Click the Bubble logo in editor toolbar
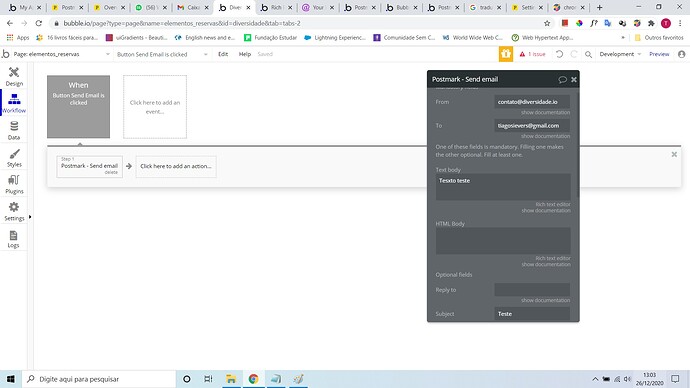Viewport: 690px width, 388px height. click(x=6, y=54)
